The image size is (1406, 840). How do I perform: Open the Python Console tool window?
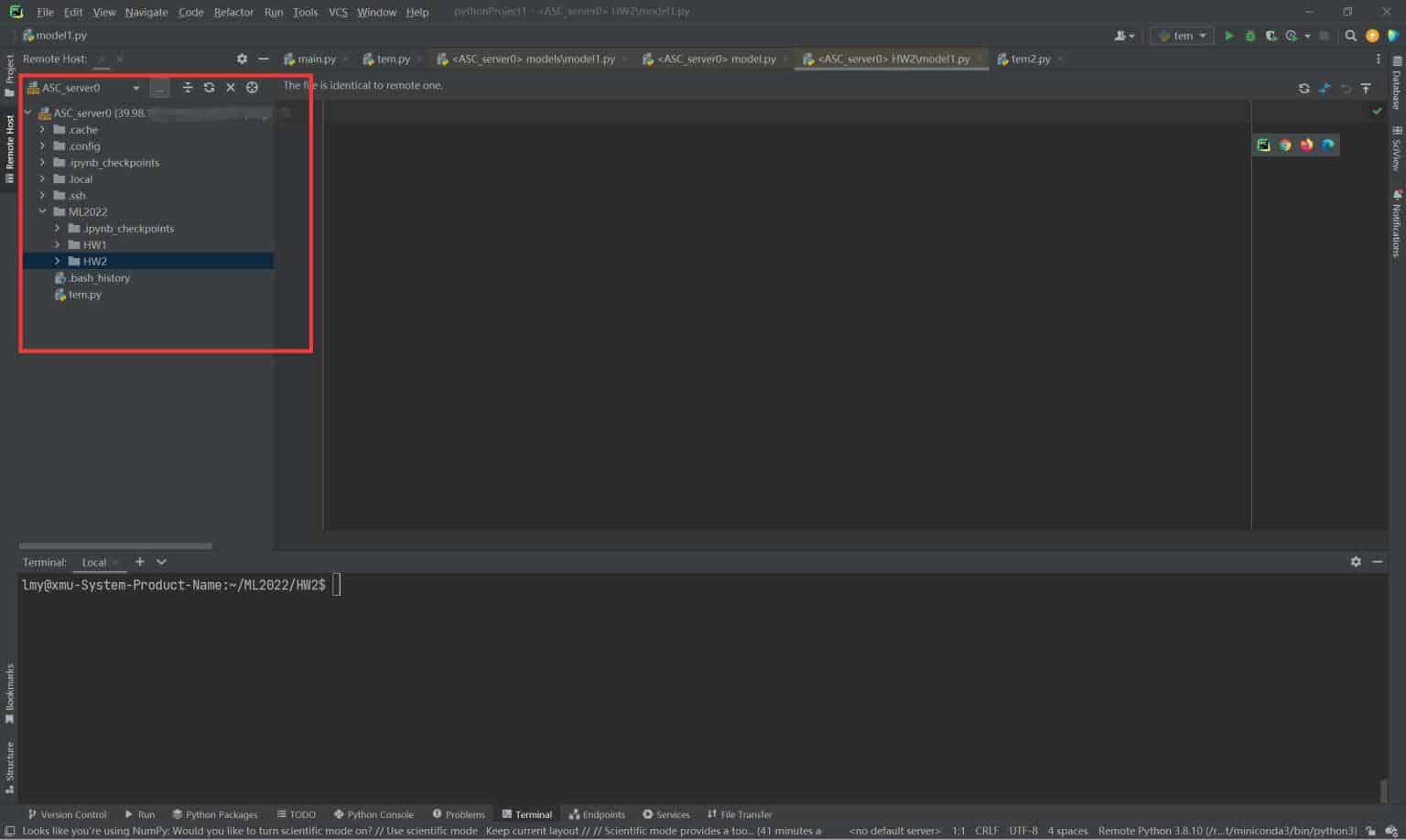point(373,814)
